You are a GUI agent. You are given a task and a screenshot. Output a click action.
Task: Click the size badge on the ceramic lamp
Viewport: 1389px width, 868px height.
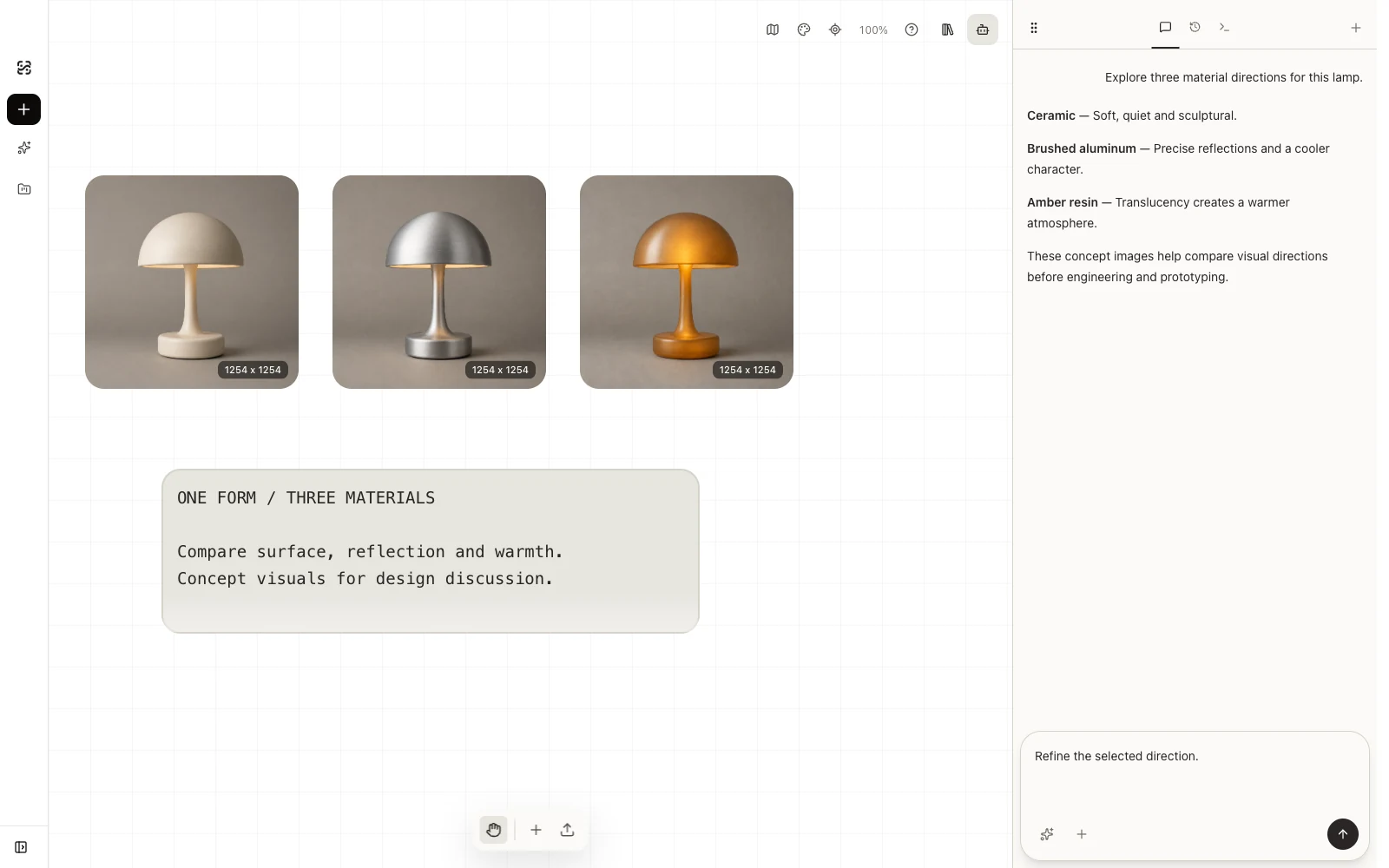(253, 370)
